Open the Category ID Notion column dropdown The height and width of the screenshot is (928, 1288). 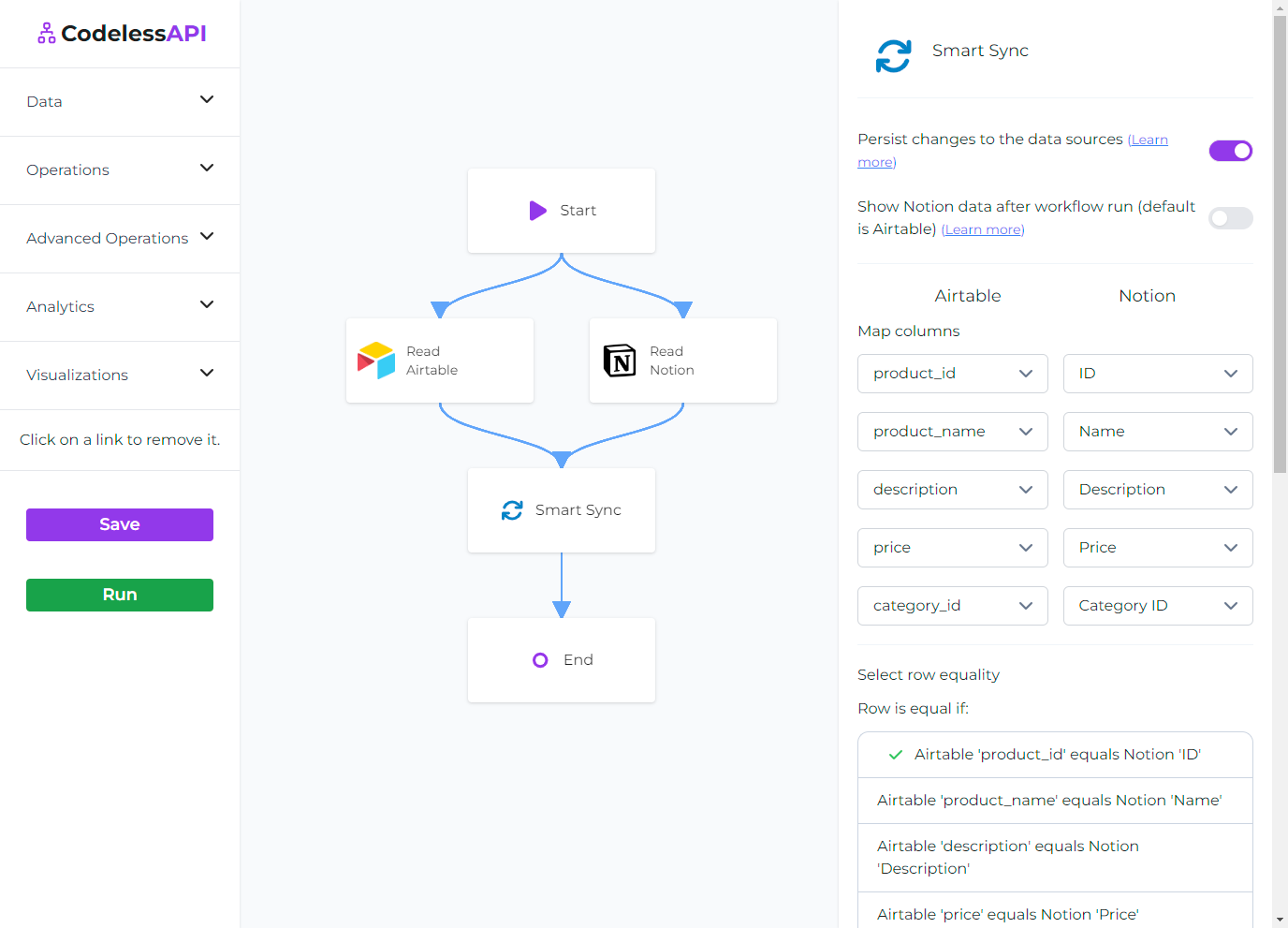pos(1158,606)
